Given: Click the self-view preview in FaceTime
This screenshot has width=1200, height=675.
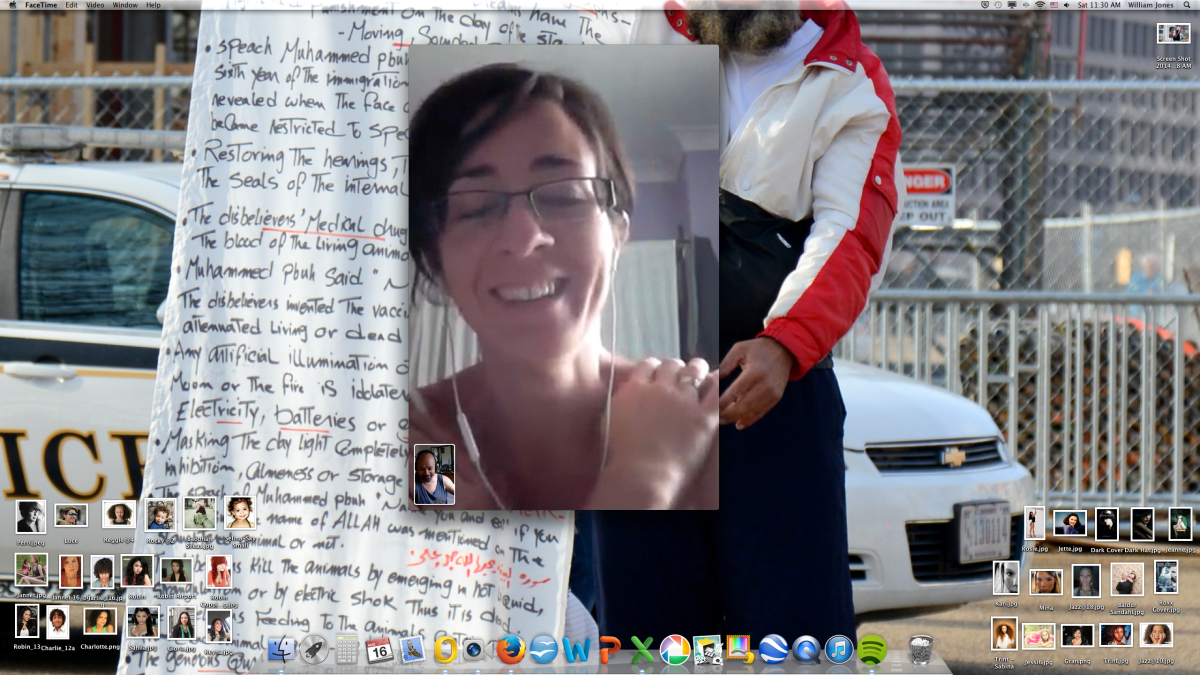Looking at the screenshot, I should (434, 475).
